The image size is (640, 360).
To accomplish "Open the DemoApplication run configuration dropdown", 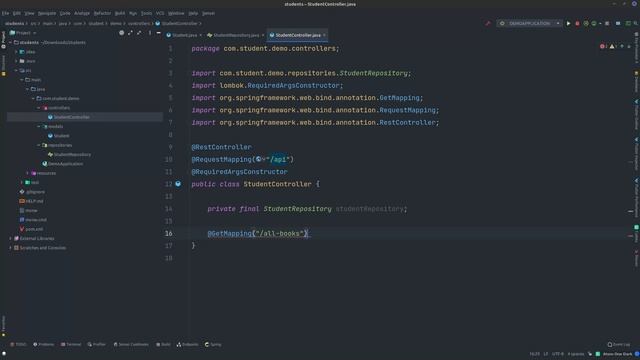I will coord(529,24).
